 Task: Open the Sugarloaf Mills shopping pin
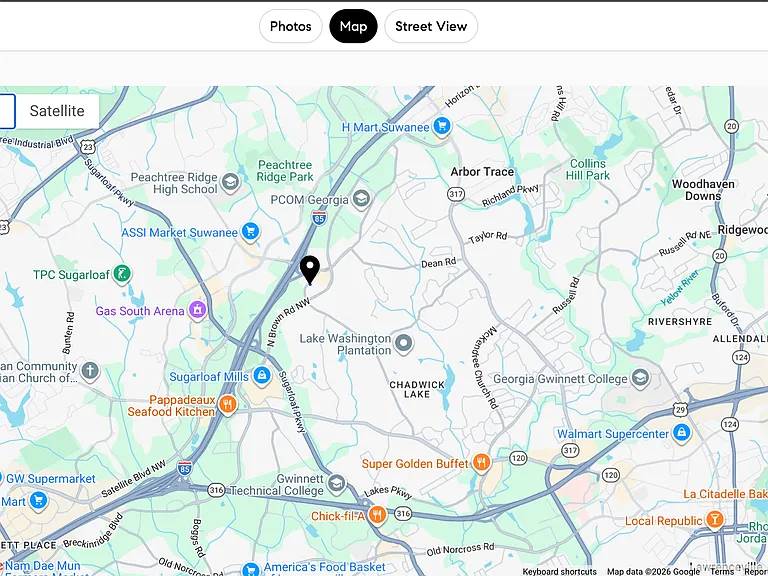point(262,376)
